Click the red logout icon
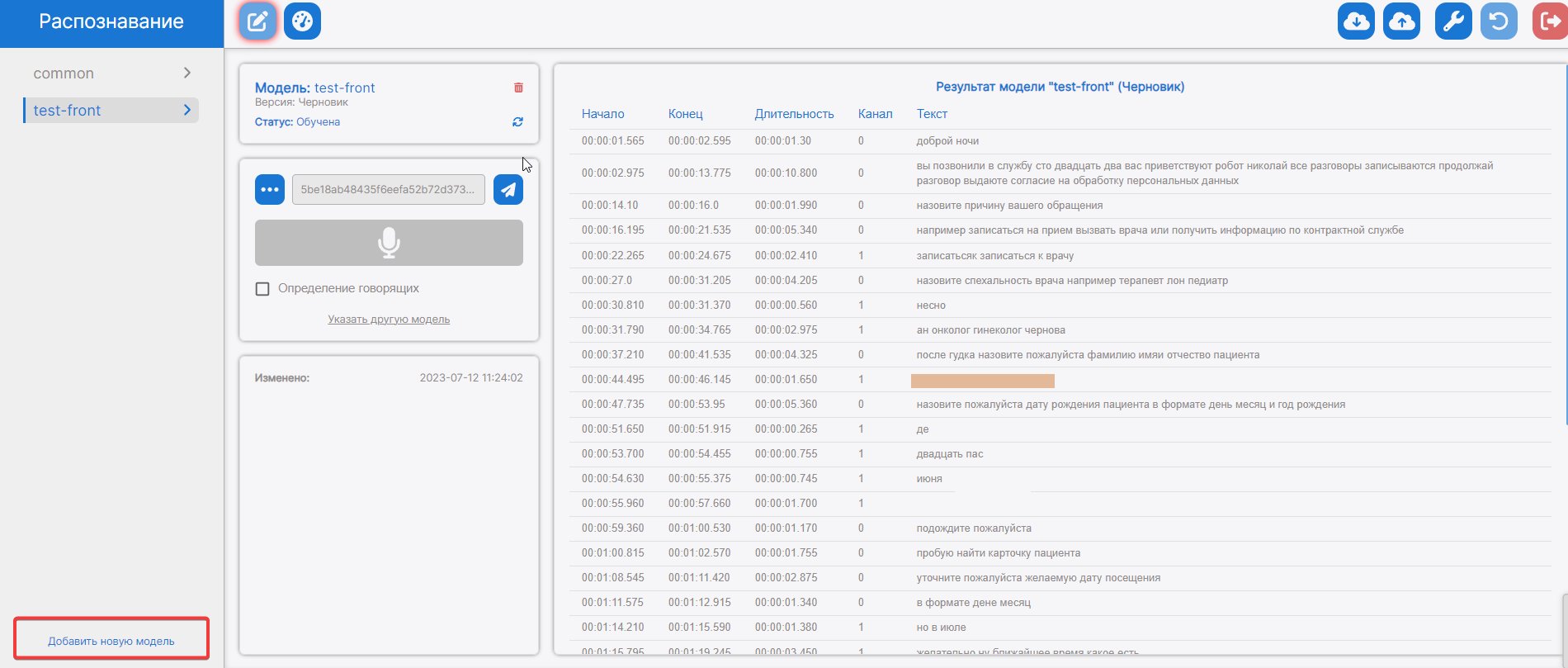The height and width of the screenshot is (668, 1568). coord(1550,21)
